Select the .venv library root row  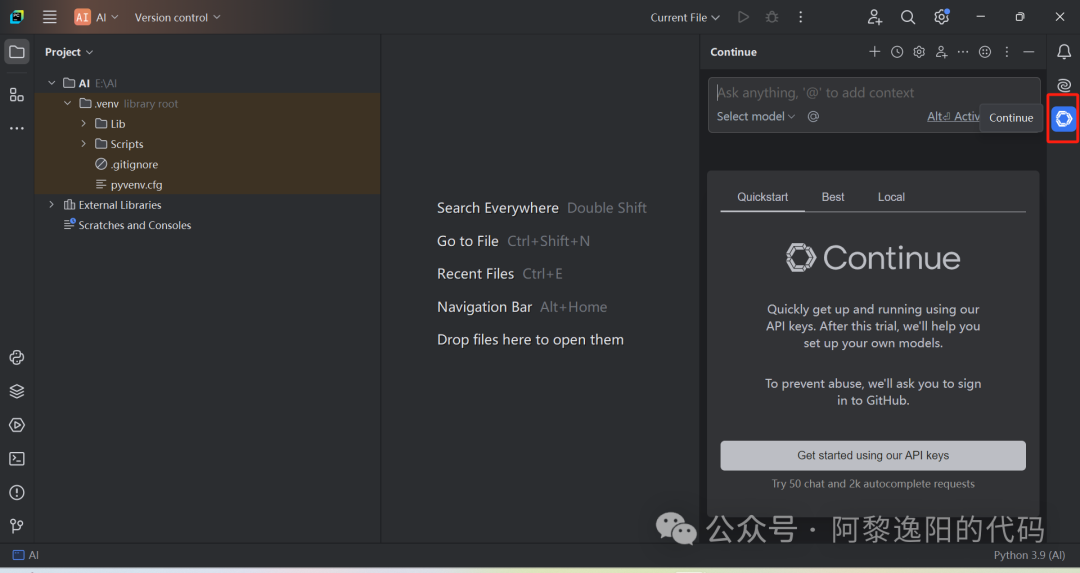tap(207, 103)
